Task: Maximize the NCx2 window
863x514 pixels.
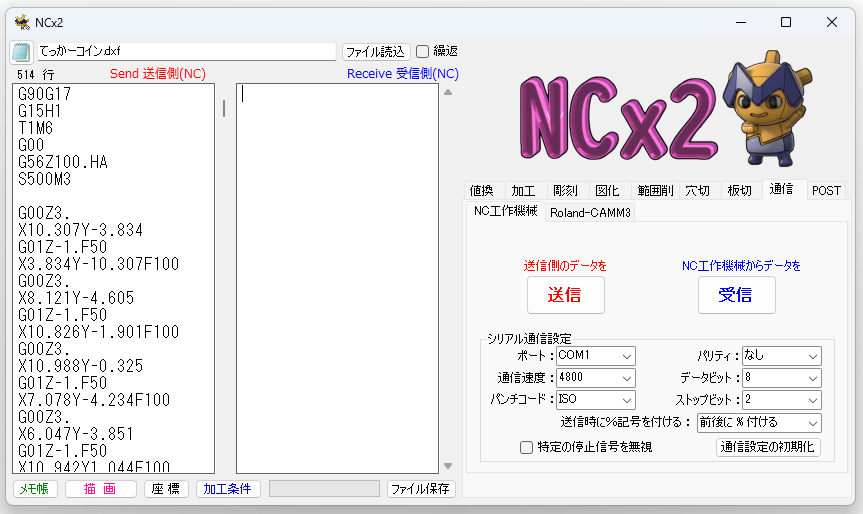Action: click(x=786, y=22)
